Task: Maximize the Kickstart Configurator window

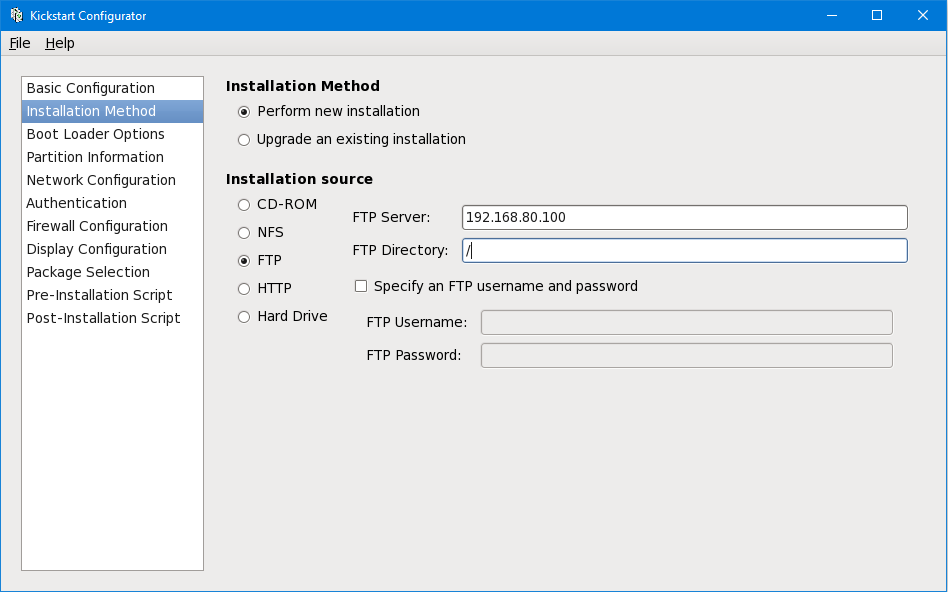Action: [877, 15]
